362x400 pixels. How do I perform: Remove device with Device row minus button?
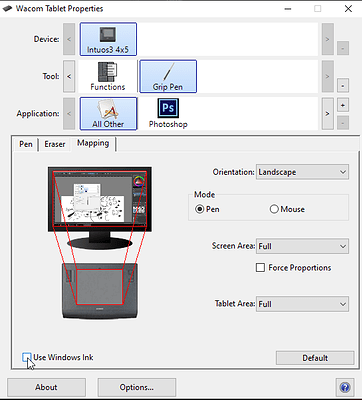point(343,49)
